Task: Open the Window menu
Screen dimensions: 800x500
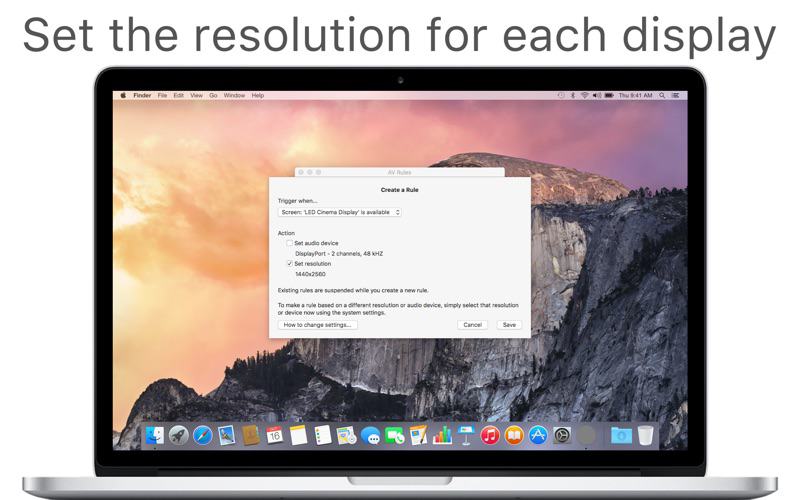Action: [234, 95]
